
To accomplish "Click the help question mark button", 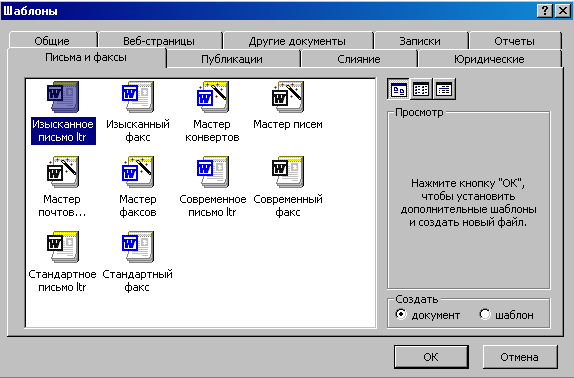I will (x=545, y=11).
